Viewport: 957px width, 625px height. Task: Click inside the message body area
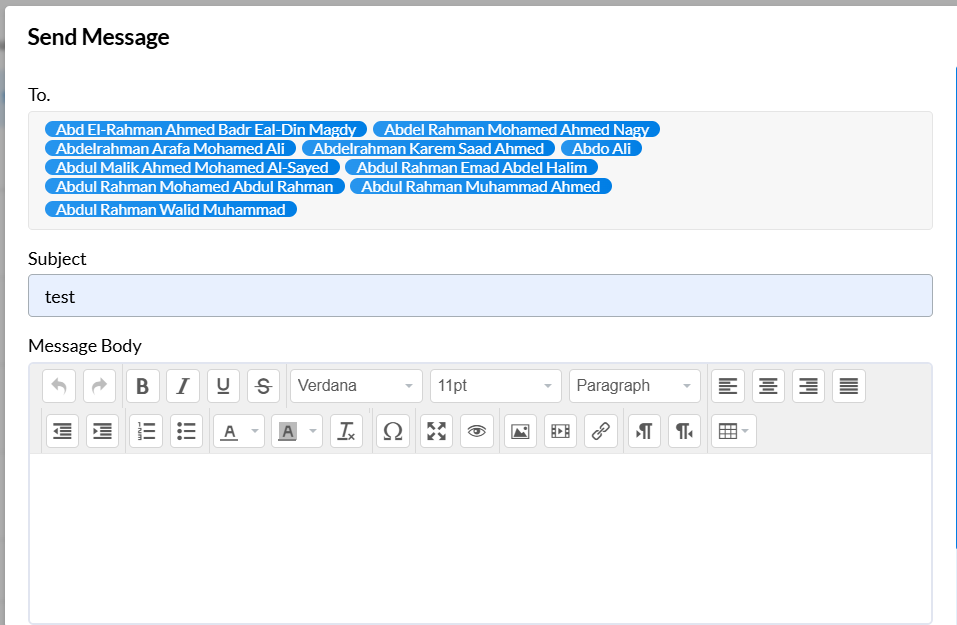click(x=480, y=537)
